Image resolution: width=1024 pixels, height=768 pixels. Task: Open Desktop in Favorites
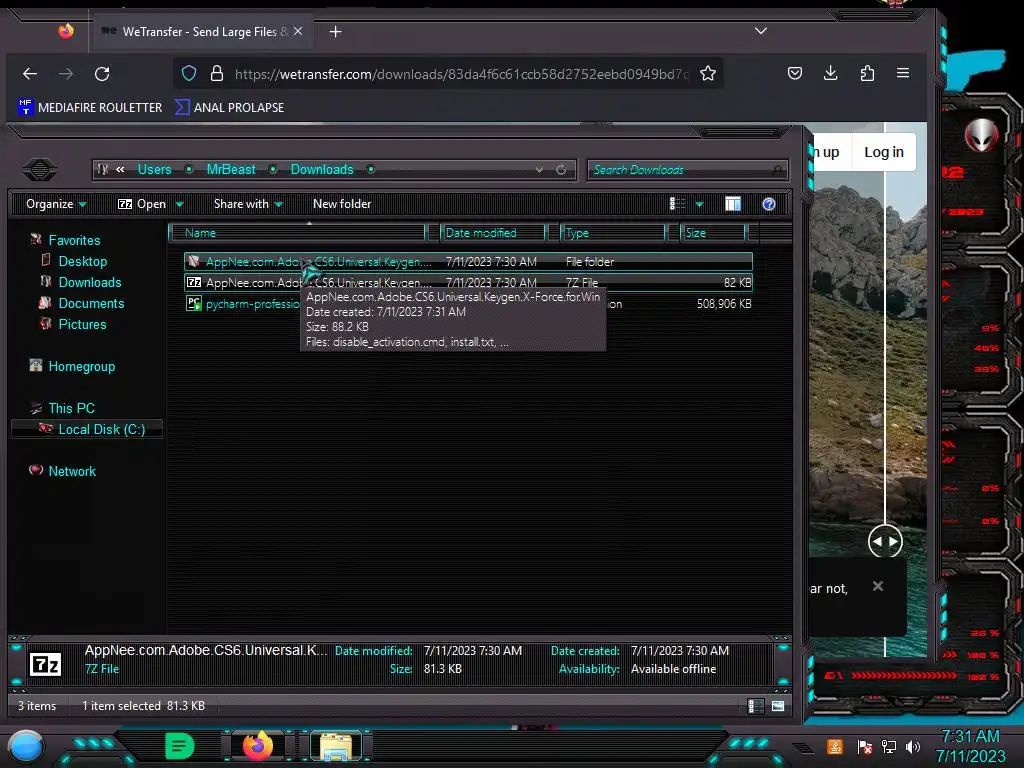pos(82,261)
